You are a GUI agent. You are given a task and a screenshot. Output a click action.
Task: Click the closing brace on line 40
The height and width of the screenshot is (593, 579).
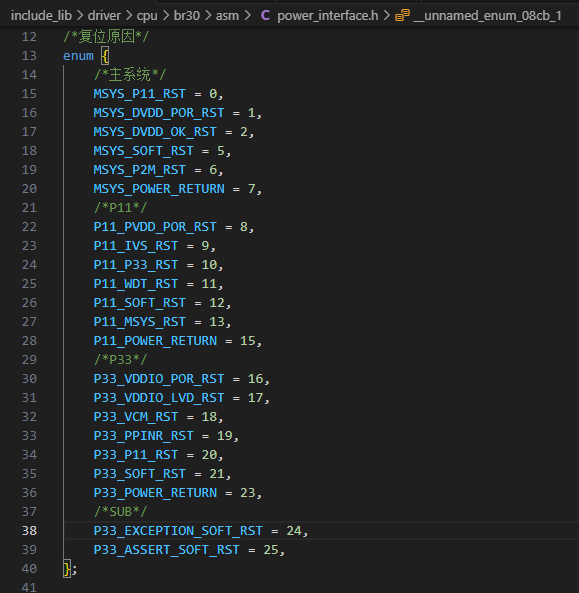[67, 569]
